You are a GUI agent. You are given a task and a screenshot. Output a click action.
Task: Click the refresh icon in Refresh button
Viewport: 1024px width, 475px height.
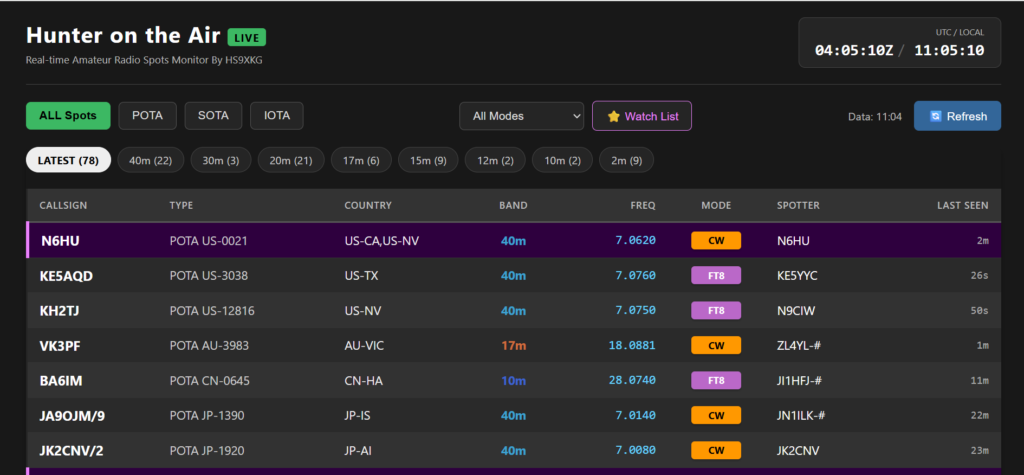pyautogui.click(x=935, y=116)
